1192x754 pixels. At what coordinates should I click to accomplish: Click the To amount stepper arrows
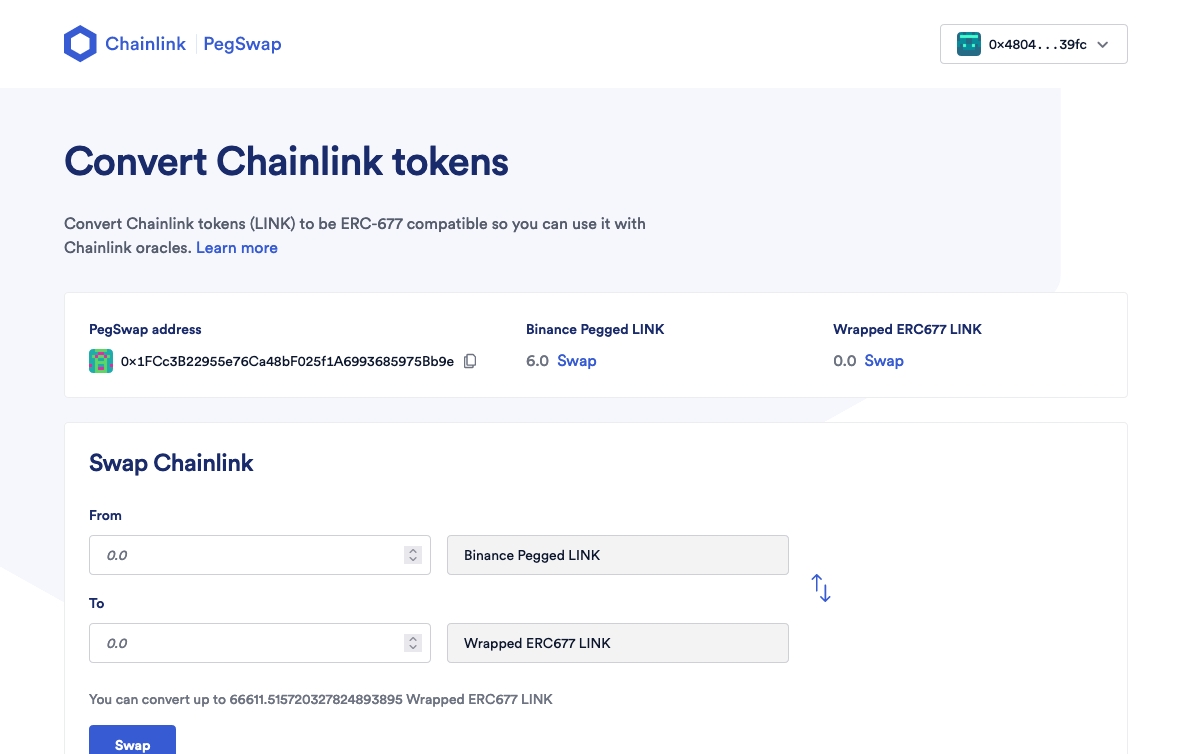[x=413, y=643]
